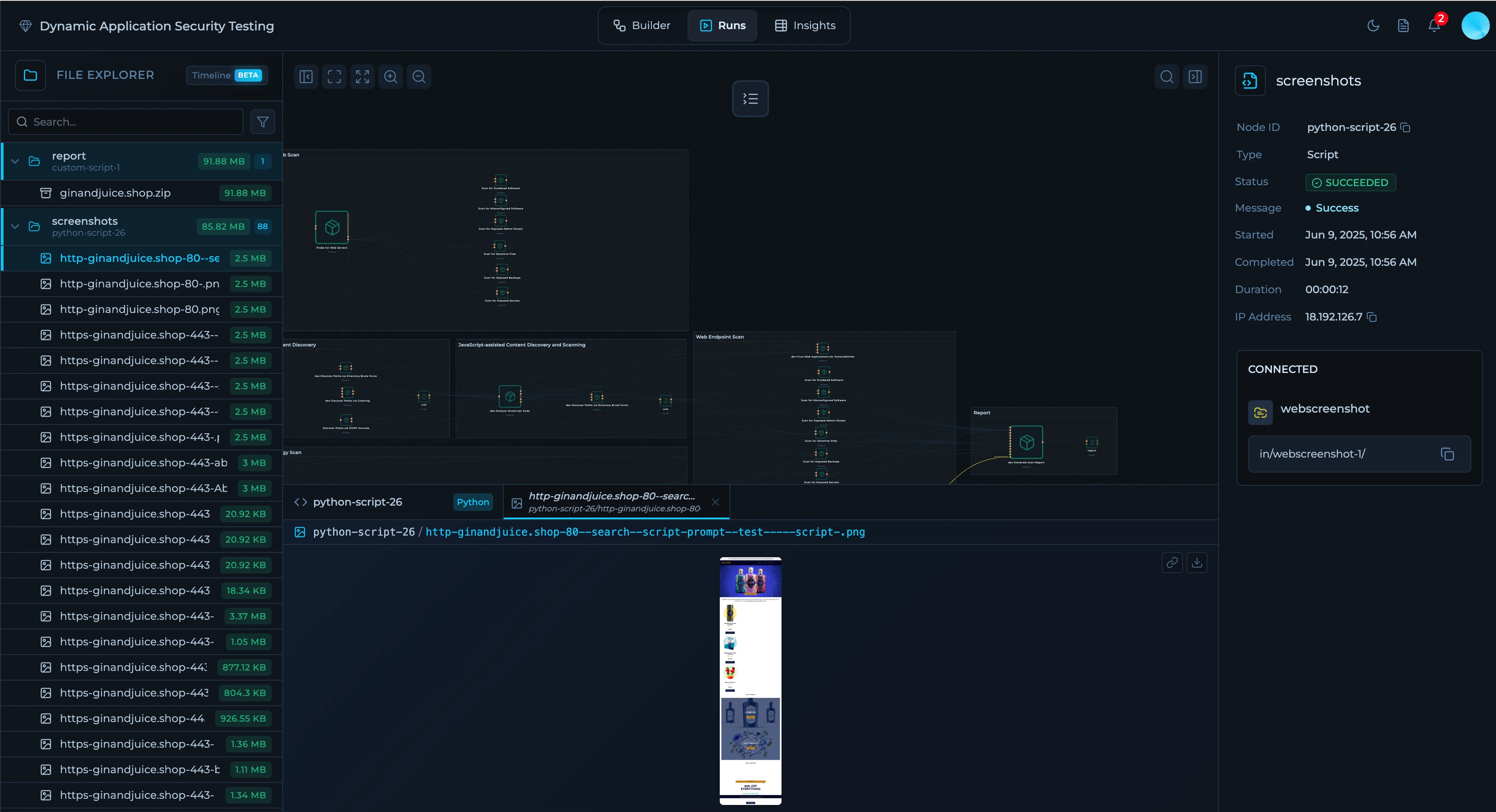This screenshot has width=1496, height=812.
Task: Toggle dark mode moon icon
Action: click(1373, 26)
